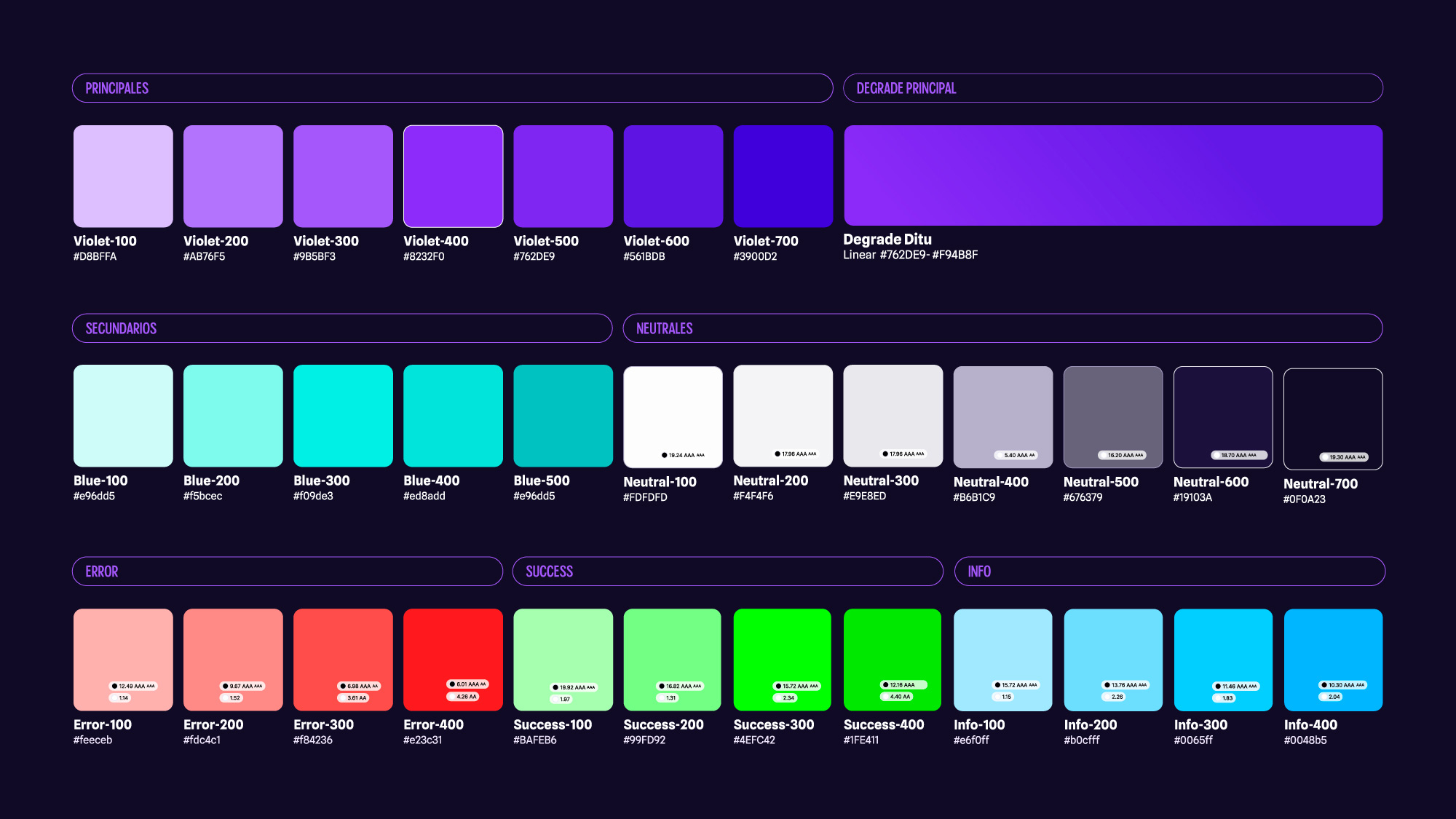Click the 19.24 AAA contrast badge on Neutral-100
1456x819 pixels.
click(683, 455)
